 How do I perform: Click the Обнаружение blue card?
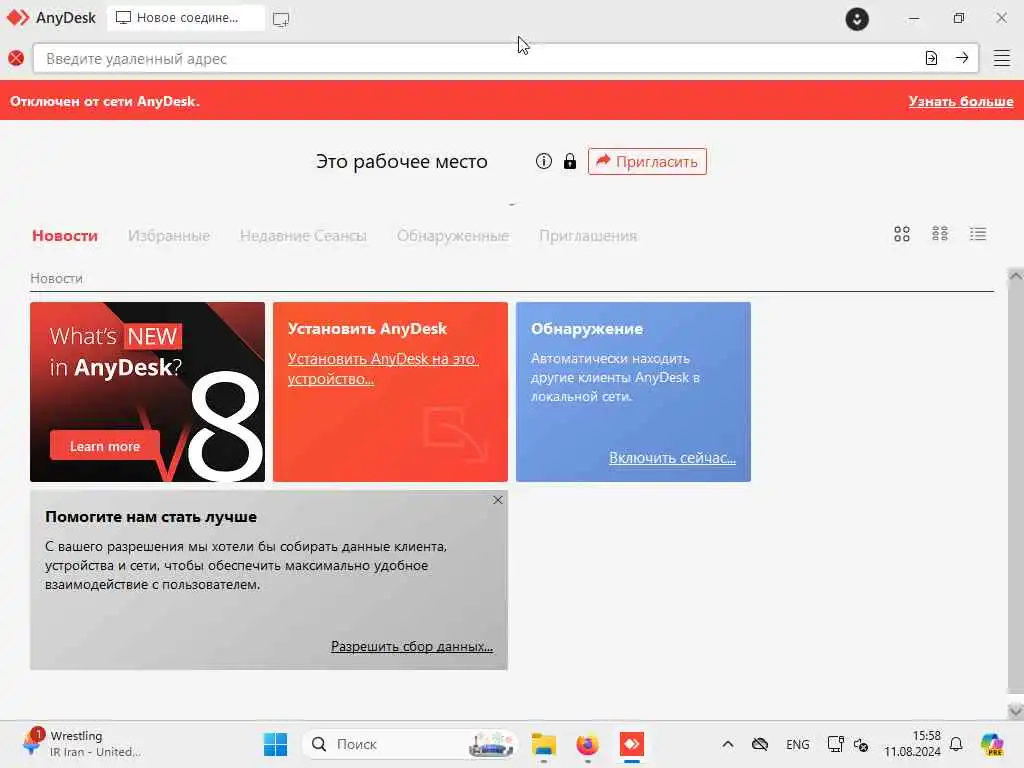[633, 392]
